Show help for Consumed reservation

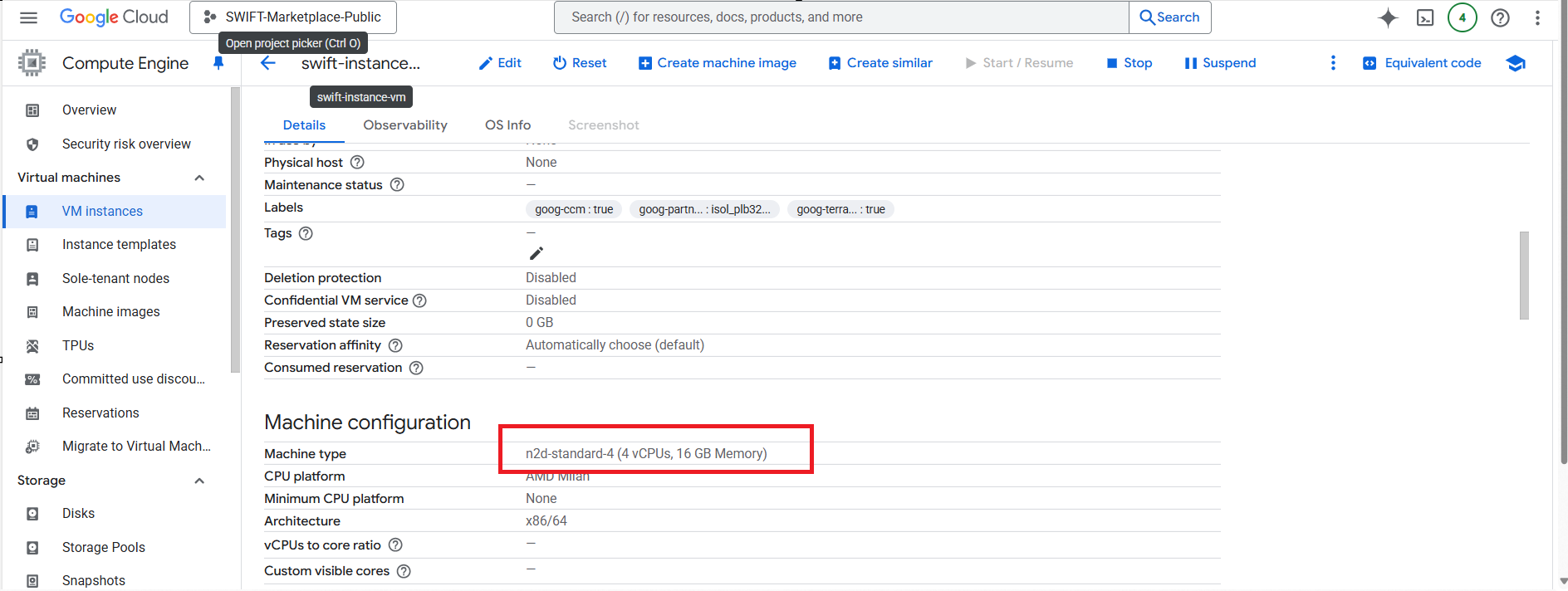(416, 368)
